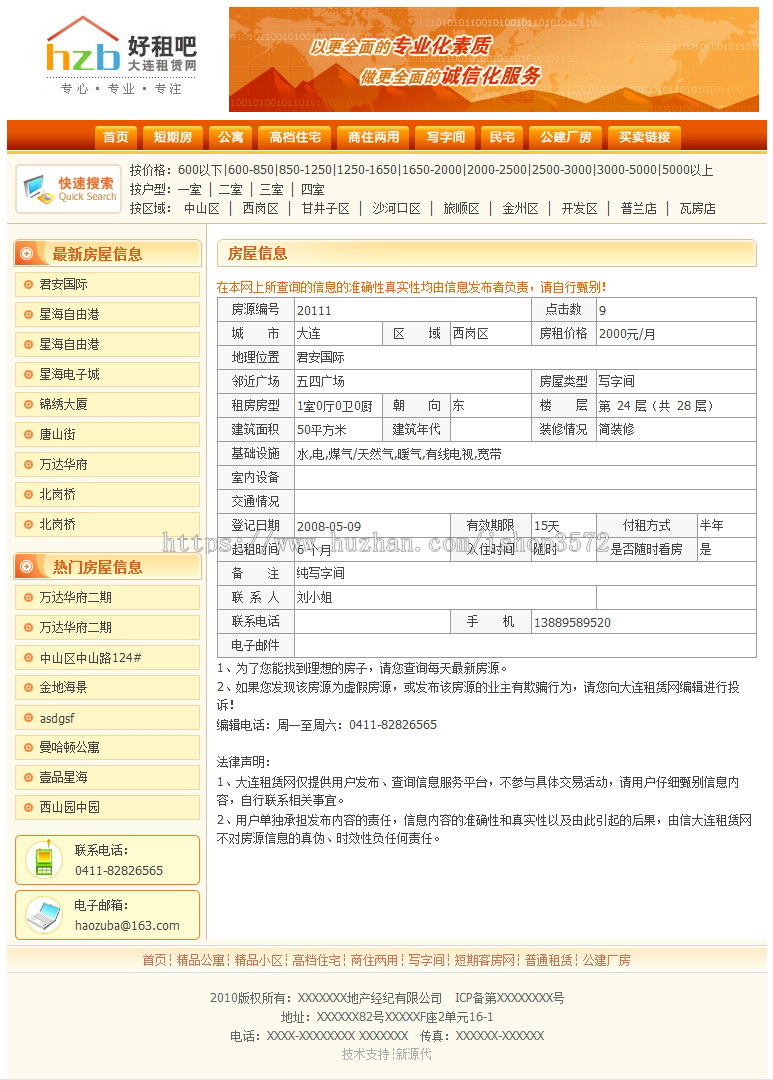Filter by area 西岗区

click(x=260, y=209)
